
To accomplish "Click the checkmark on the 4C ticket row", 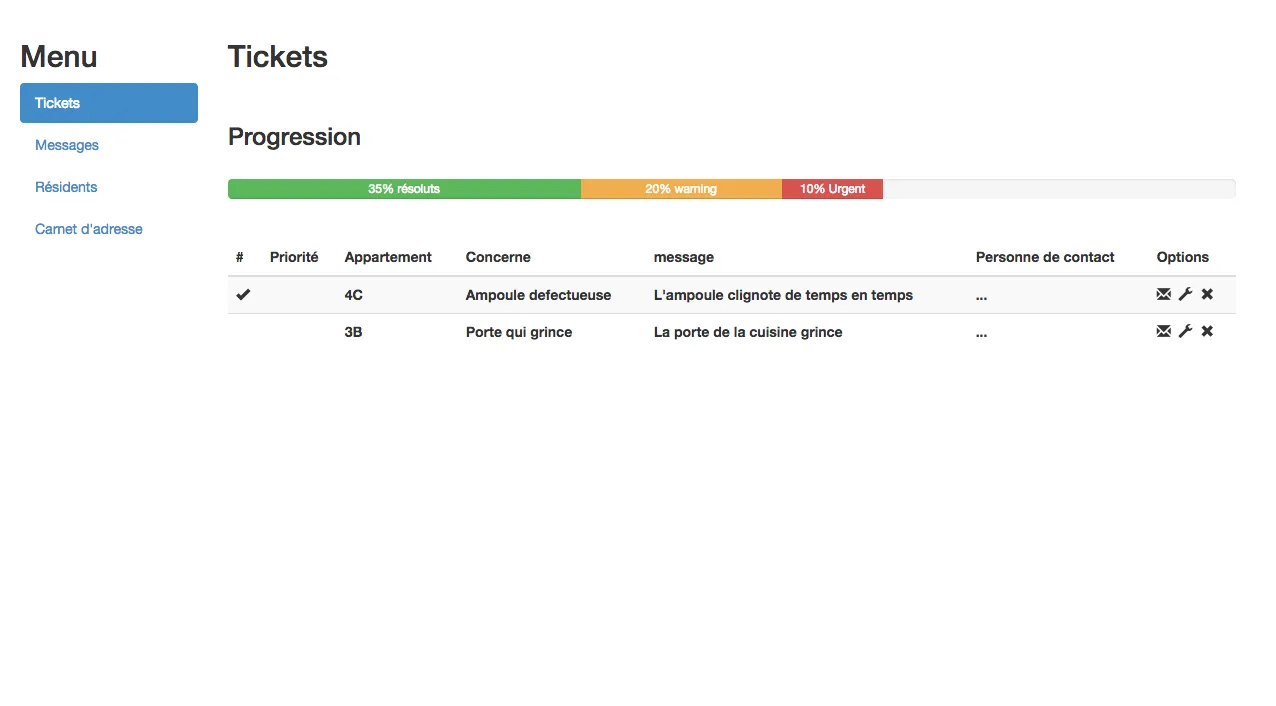I will [x=243, y=295].
